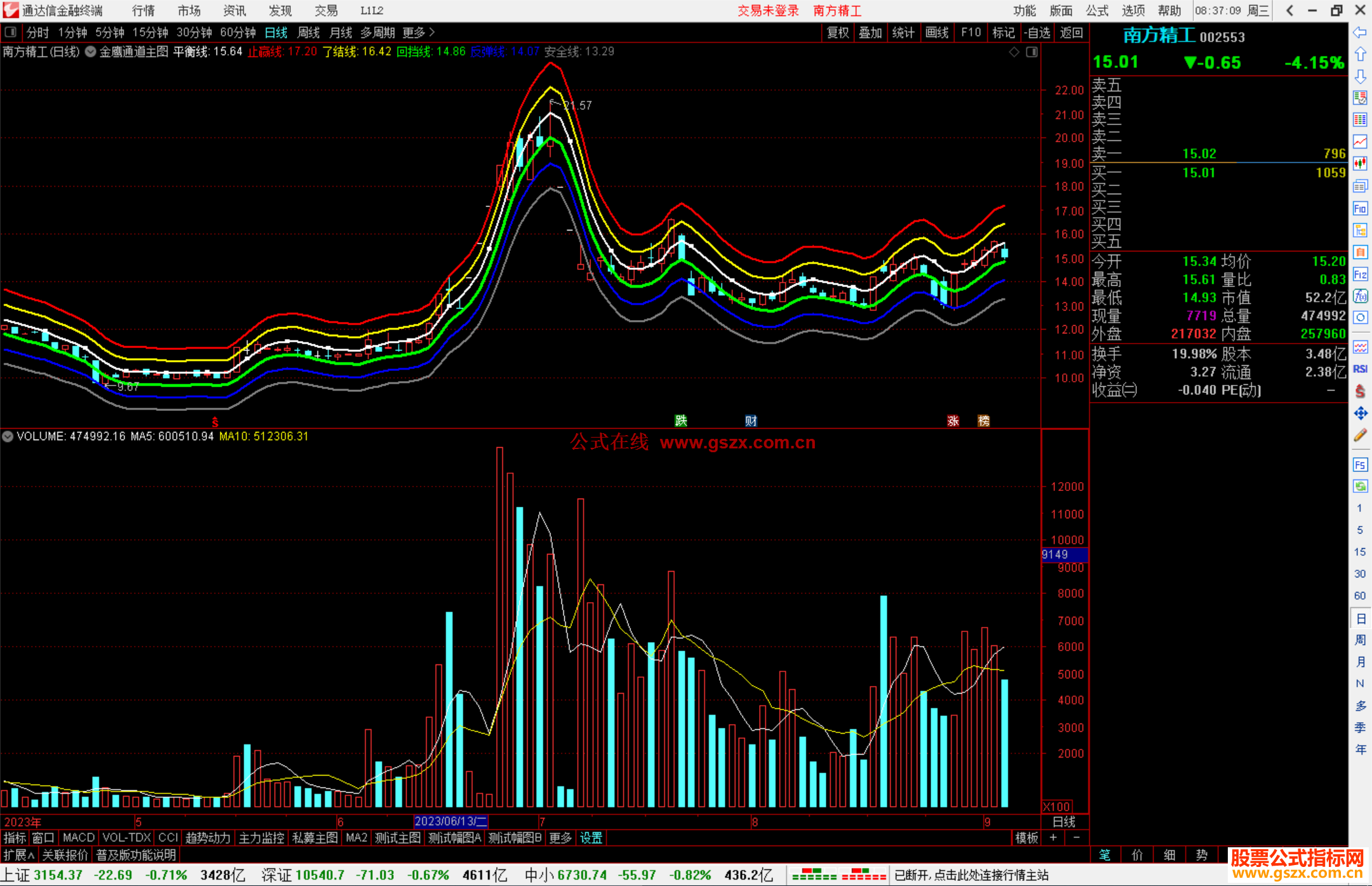
Task: Click the back arrow sidebar icon
Action: pyautogui.click(x=1360, y=32)
